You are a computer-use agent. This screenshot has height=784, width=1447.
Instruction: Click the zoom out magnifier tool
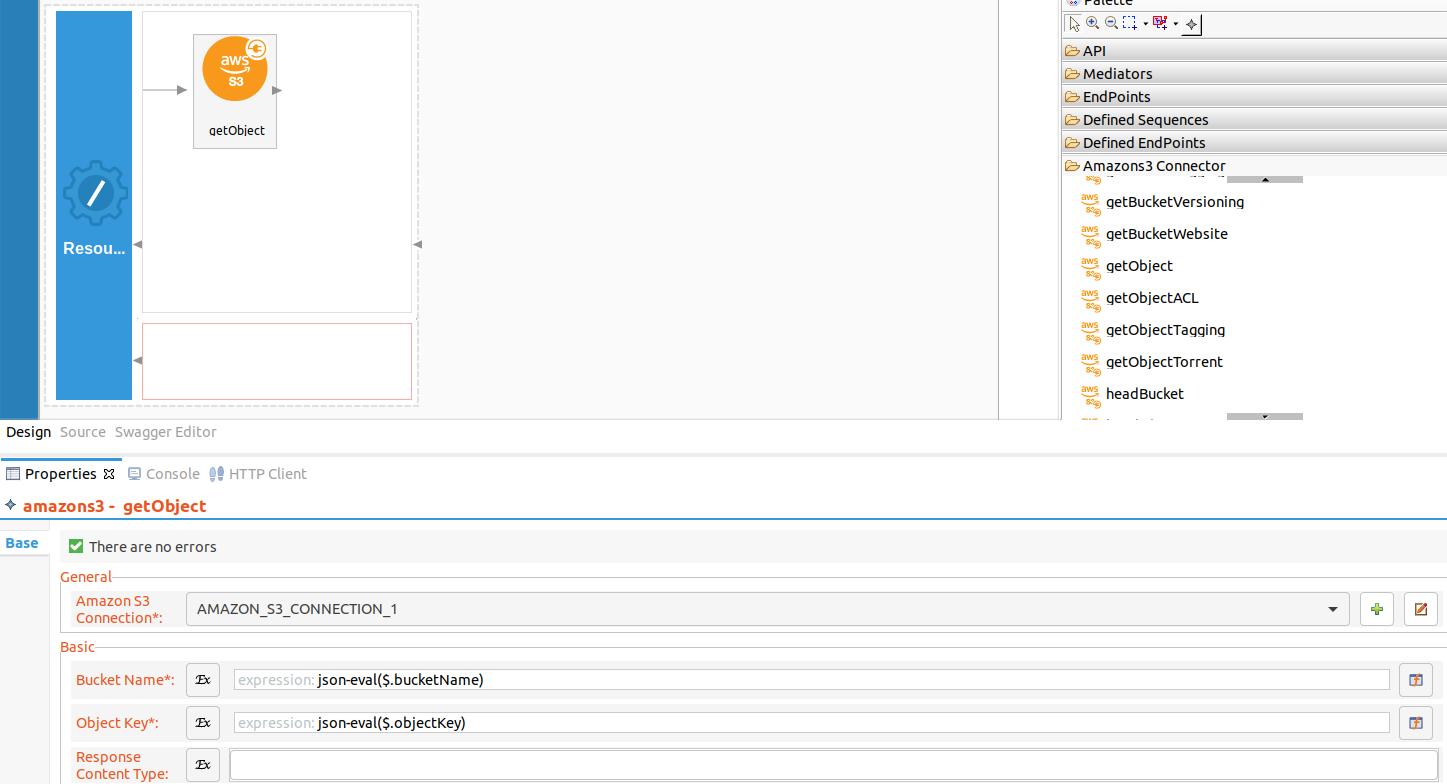coord(1111,23)
